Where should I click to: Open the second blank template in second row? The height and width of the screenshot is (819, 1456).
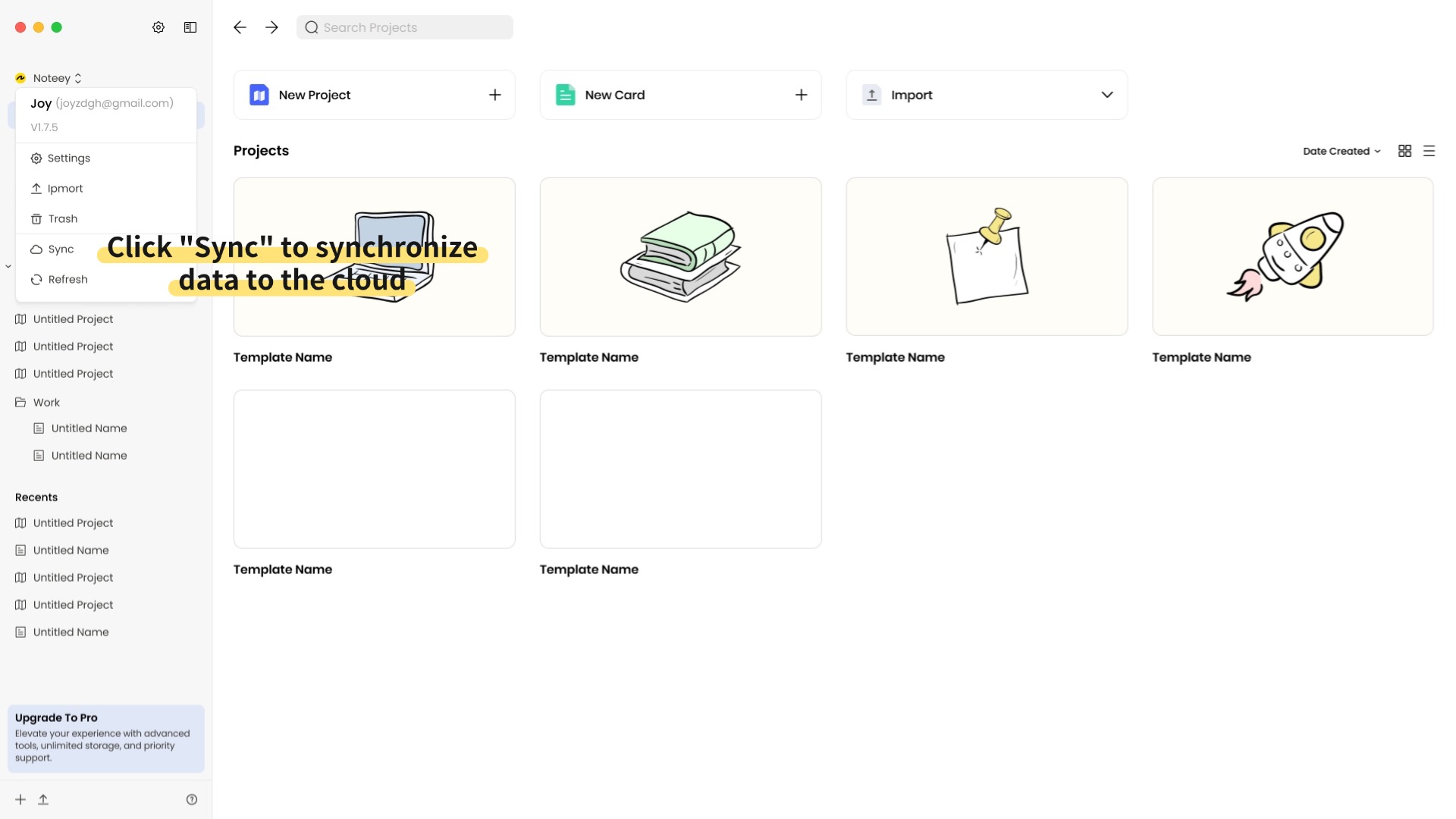681,469
